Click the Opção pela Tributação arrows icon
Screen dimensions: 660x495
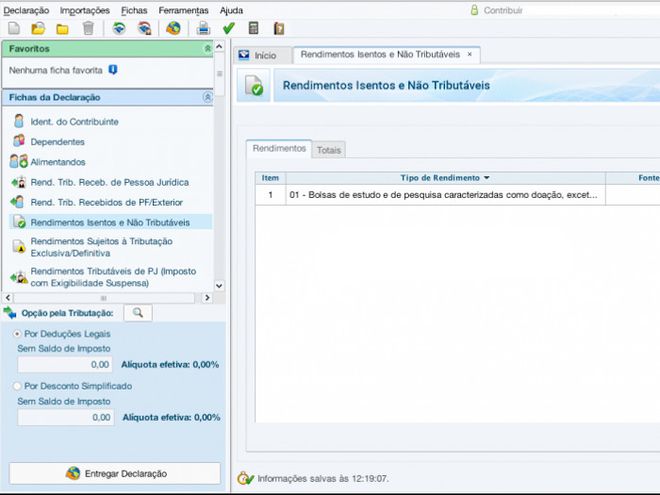(x=10, y=313)
